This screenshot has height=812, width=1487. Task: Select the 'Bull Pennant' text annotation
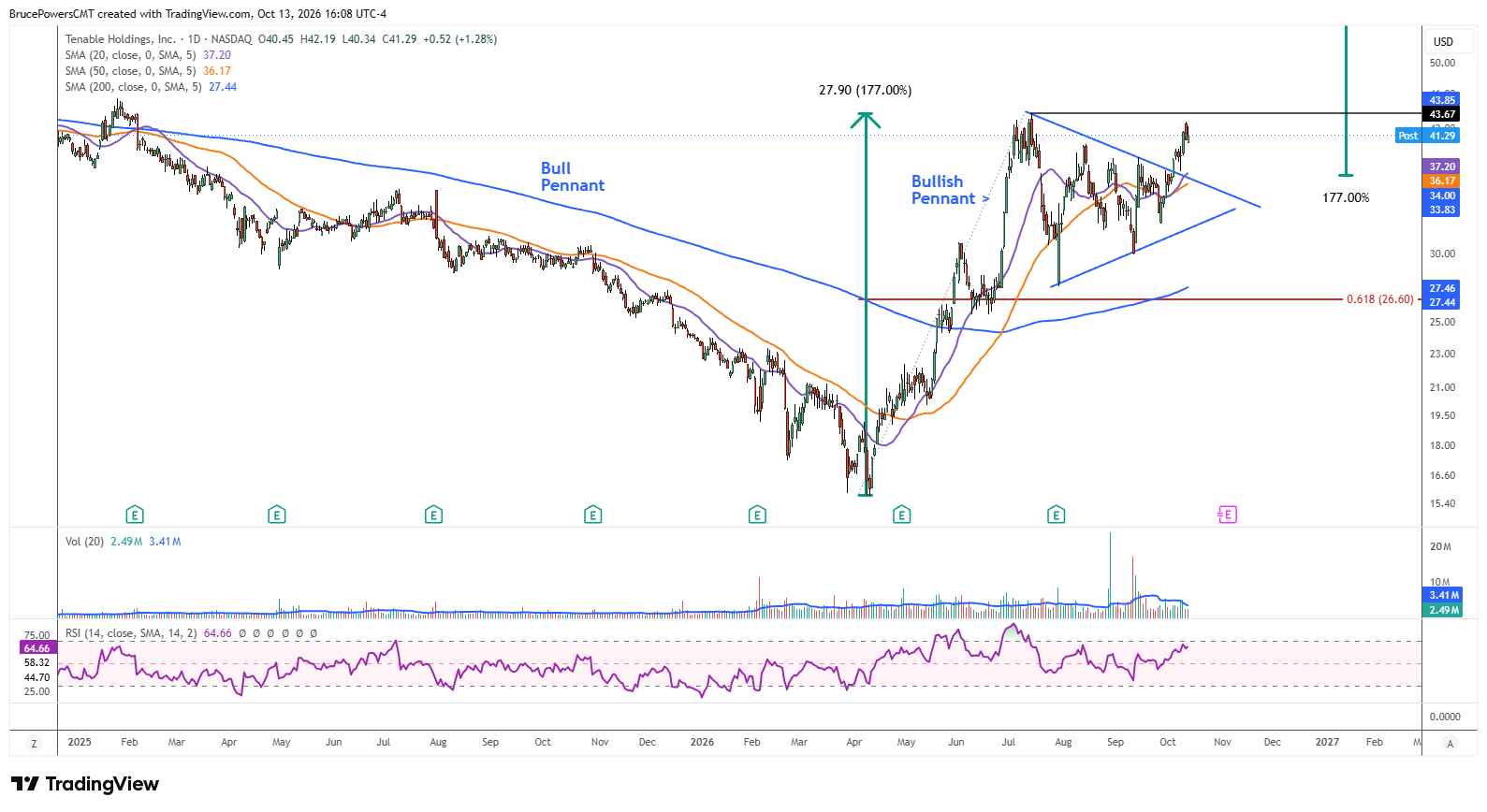pyautogui.click(x=573, y=177)
